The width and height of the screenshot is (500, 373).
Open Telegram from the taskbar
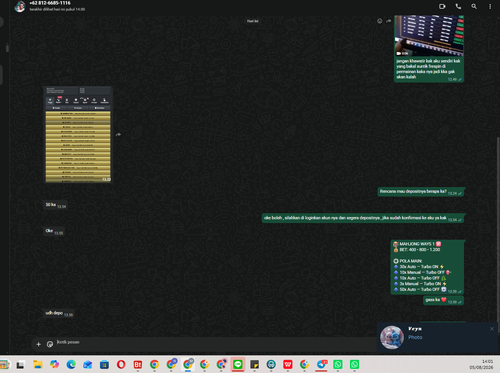[322, 364]
